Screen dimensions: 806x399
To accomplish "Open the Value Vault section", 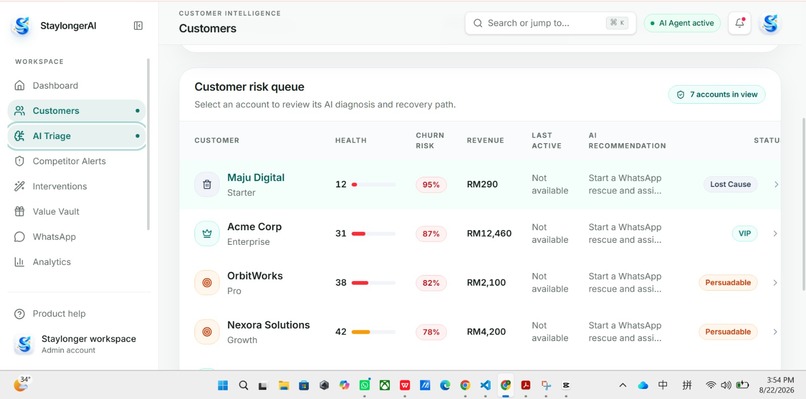I will [77, 211].
